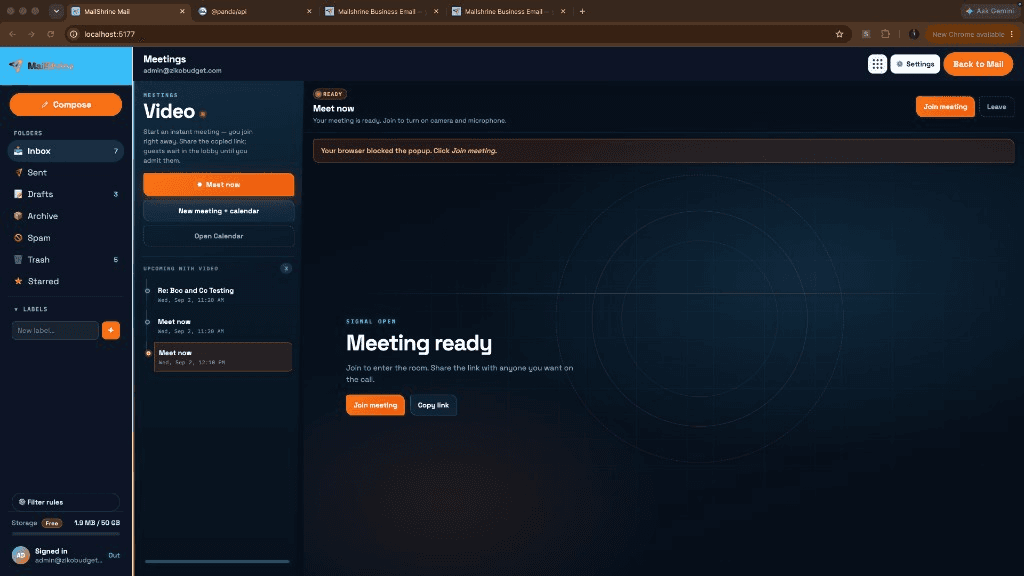1024x576 pixels.
Task: Click New Chrome available update button
Action: 972,34
